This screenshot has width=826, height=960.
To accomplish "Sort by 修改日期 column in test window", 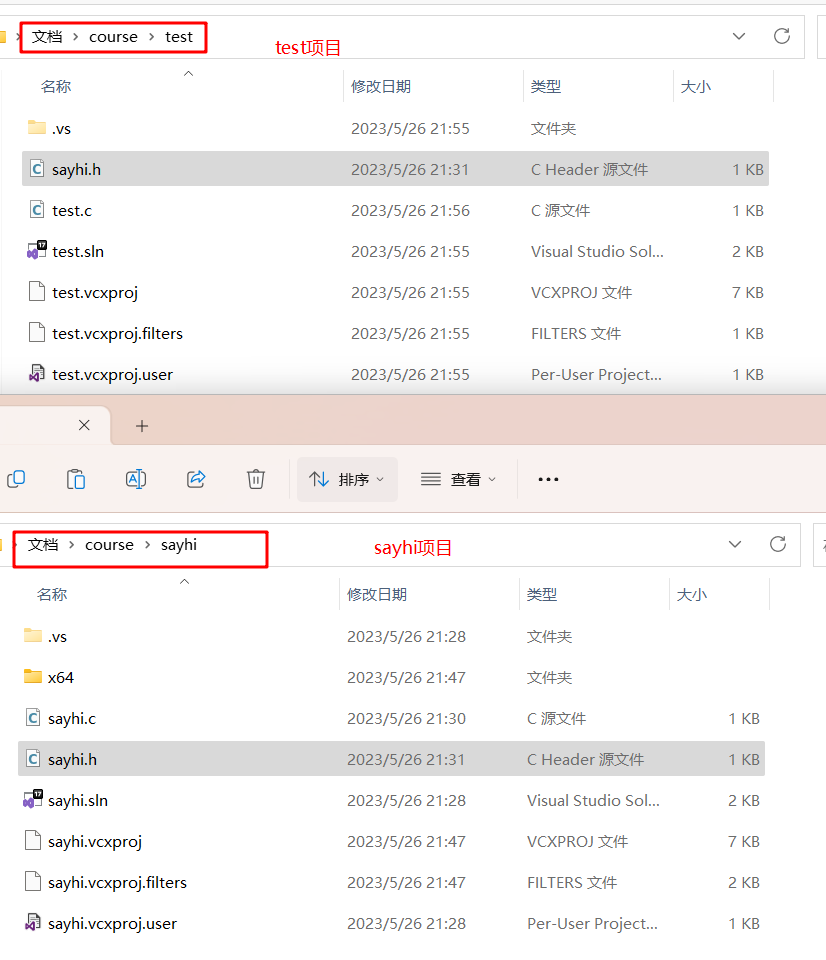I will (x=380, y=86).
